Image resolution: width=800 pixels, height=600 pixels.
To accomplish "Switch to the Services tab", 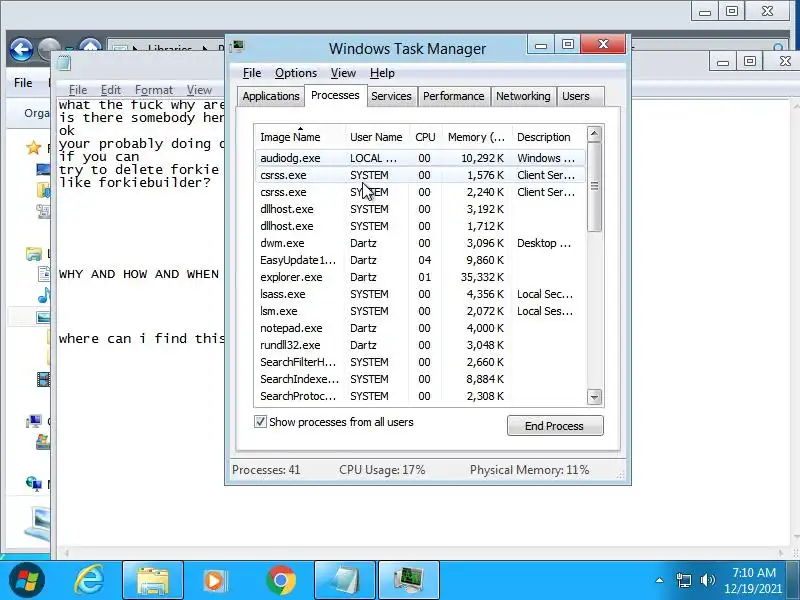I will tap(391, 96).
